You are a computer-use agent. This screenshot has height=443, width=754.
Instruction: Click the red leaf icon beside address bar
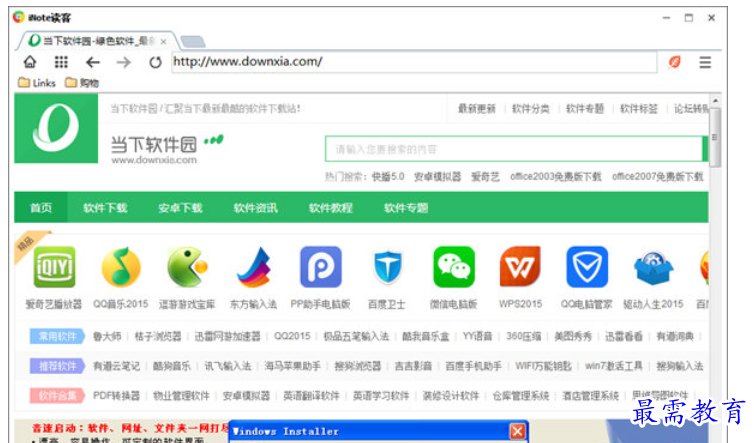[675, 62]
